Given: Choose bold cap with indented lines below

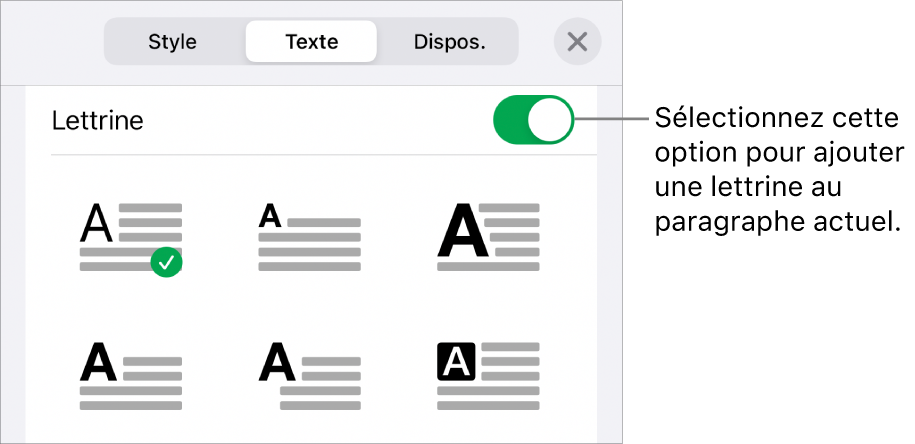Looking at the screenshot, I should 310,374.
